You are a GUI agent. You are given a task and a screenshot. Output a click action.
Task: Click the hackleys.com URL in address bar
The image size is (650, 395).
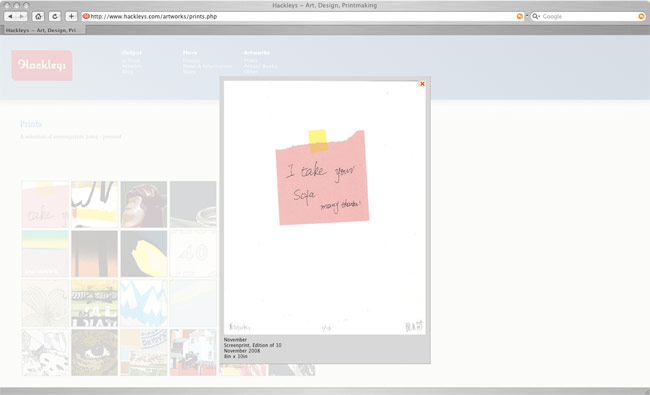tap(154, 17)
